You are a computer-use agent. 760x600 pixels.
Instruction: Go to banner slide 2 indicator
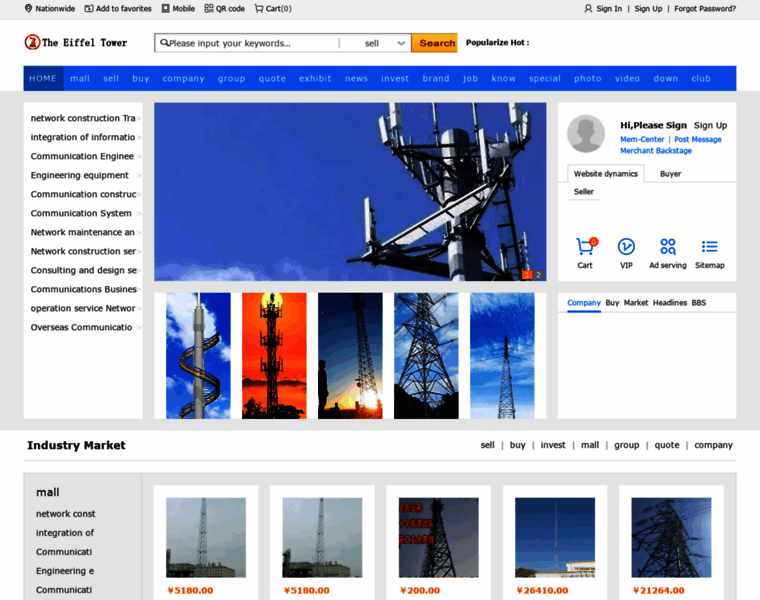point(538,275)
